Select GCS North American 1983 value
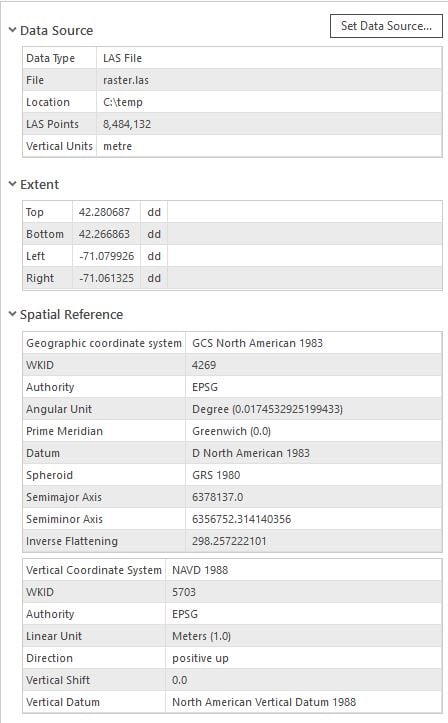 [257, 343]
